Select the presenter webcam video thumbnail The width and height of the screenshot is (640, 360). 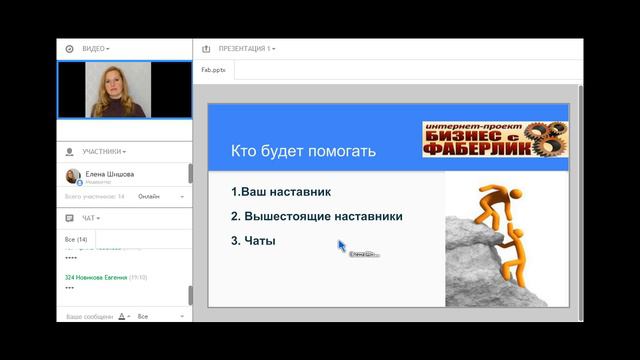click(124, 90)
